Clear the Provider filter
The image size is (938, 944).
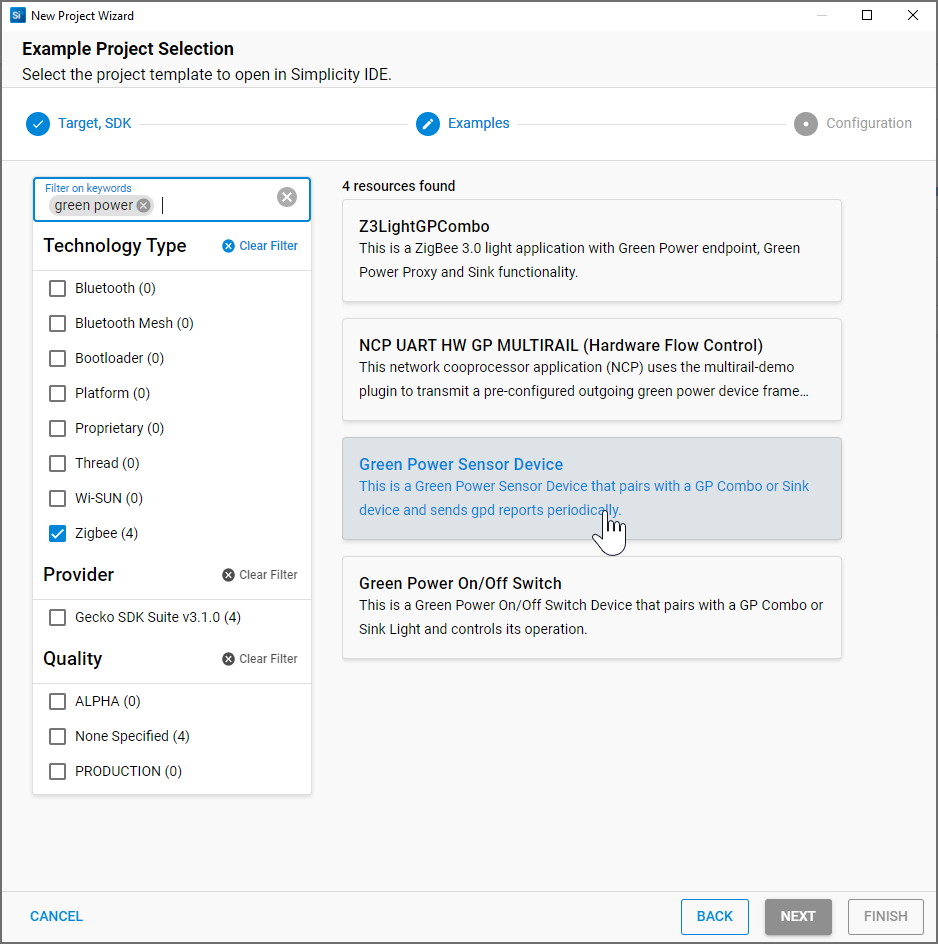[x=259, y=575]
